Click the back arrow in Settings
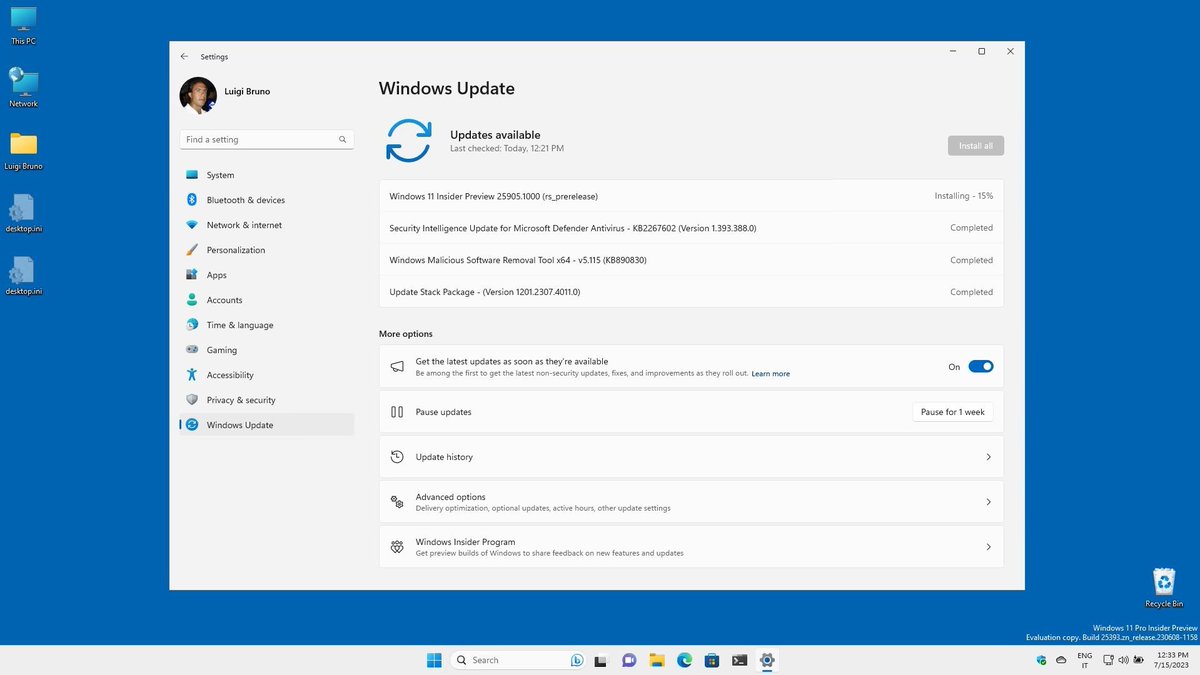1200x675 pixels. pyautogui.click(x=184, y=57)
